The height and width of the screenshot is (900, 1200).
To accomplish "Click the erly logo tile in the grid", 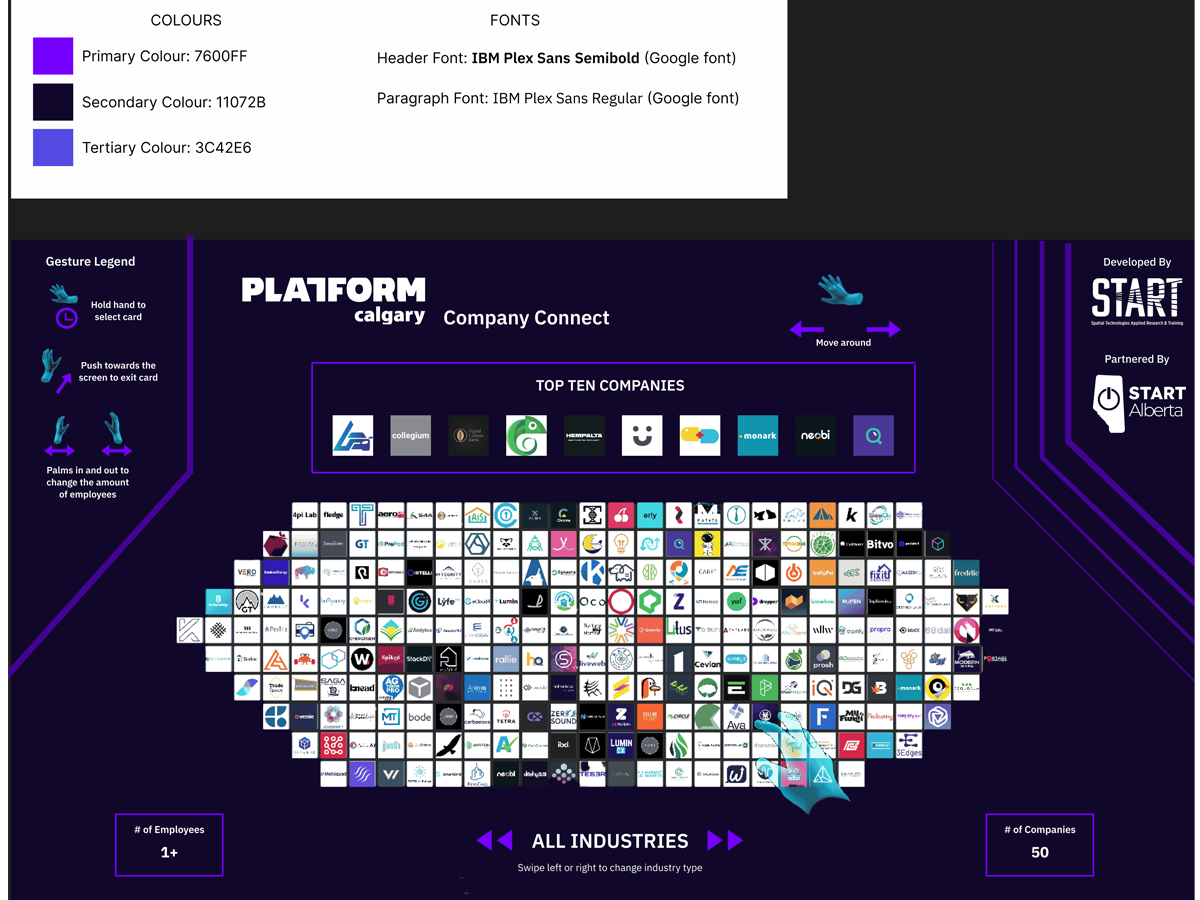I will (648, 515).
